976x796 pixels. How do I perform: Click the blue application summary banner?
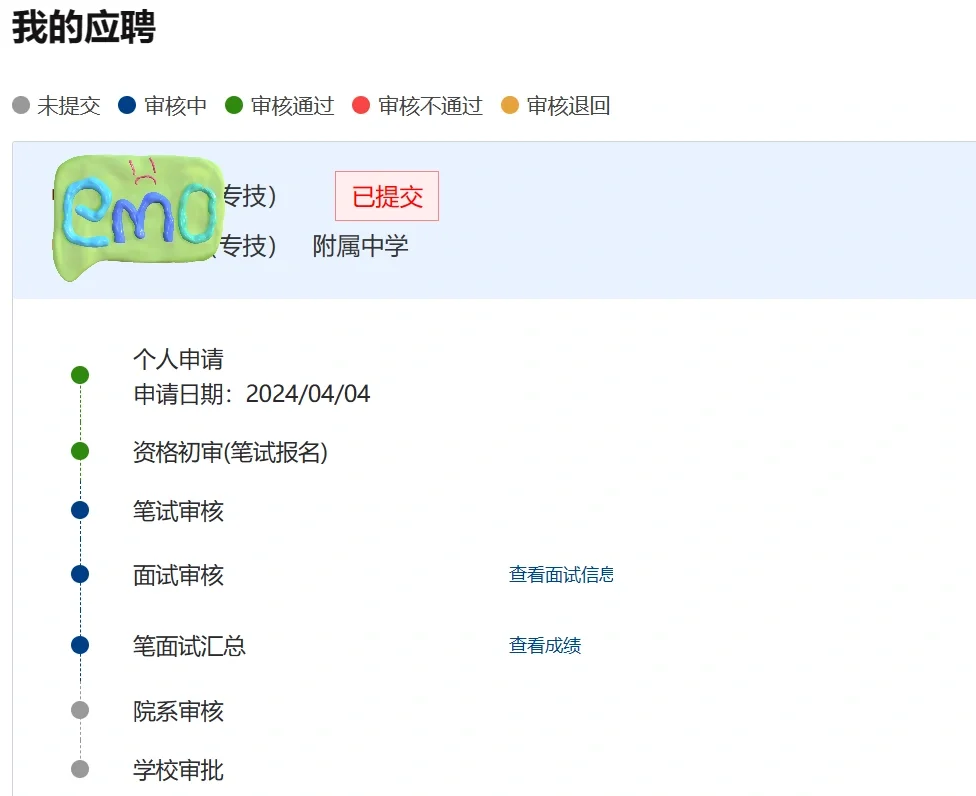[700, 218]
